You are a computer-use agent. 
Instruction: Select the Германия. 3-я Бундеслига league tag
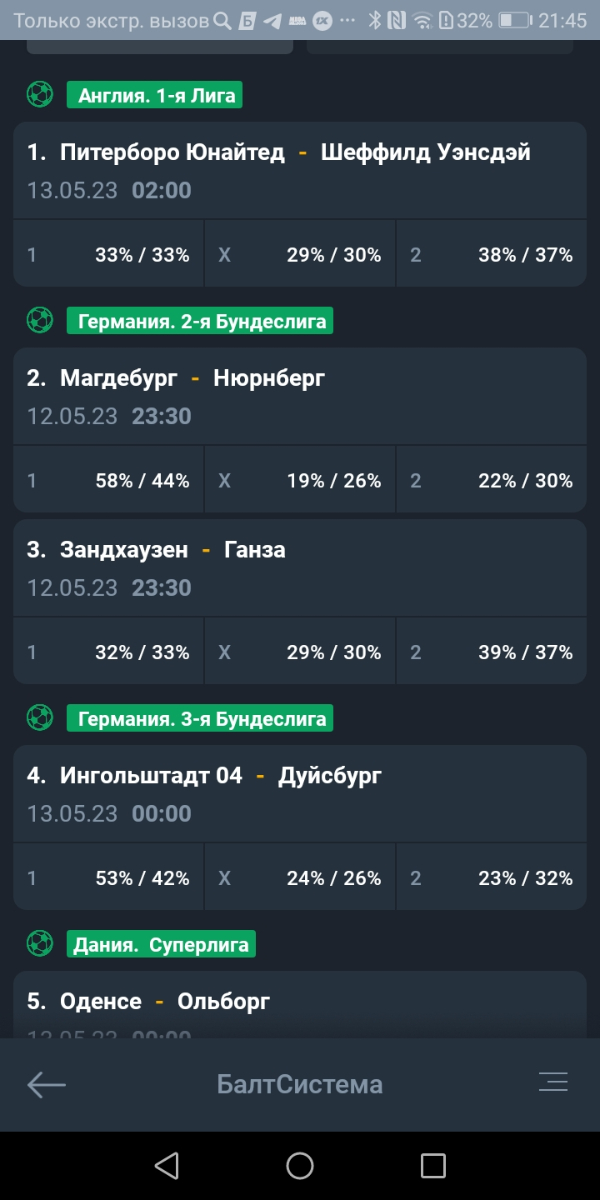click(200, 718)
